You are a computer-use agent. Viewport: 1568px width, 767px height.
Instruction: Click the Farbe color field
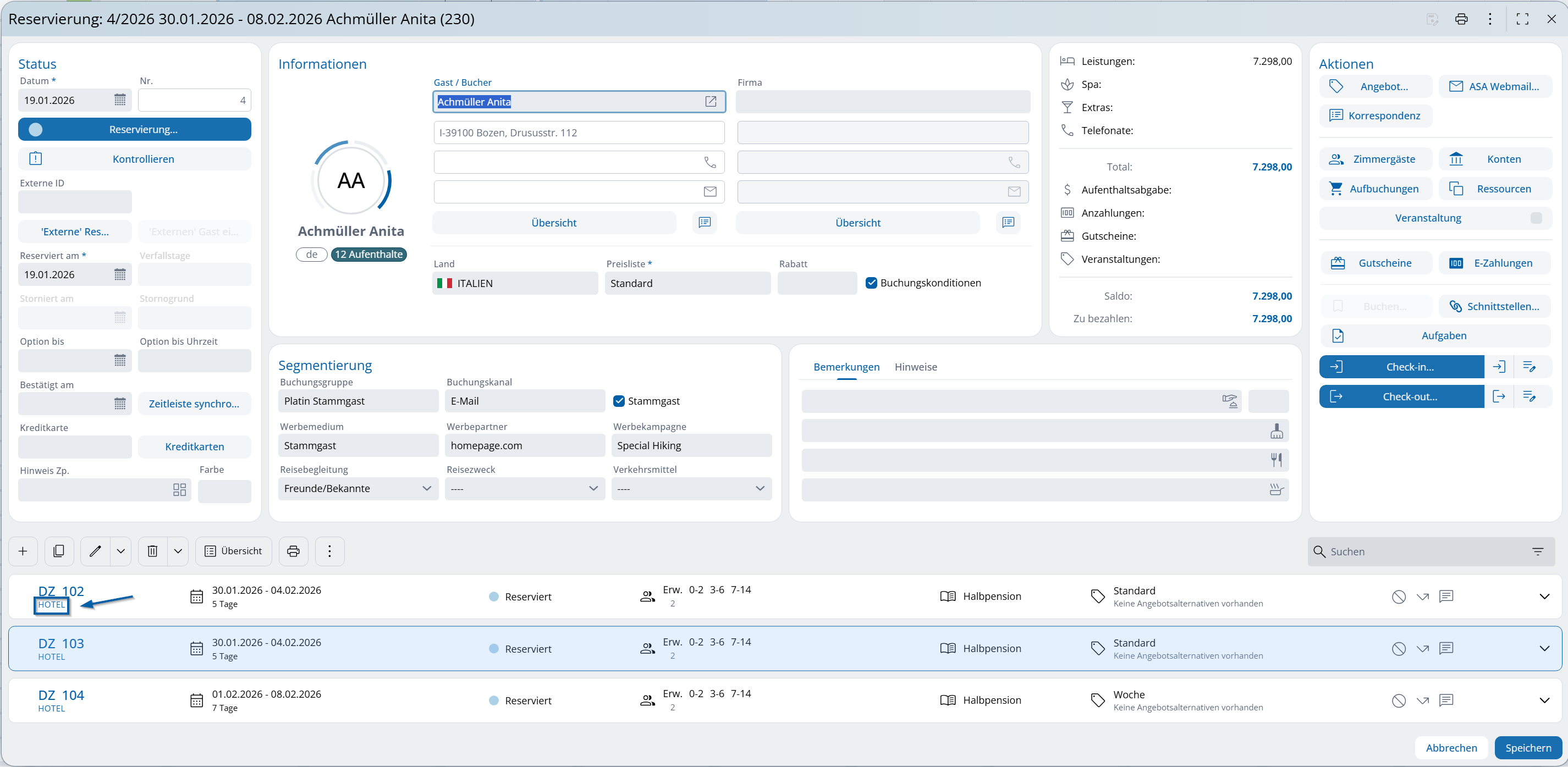coord(224,490)
